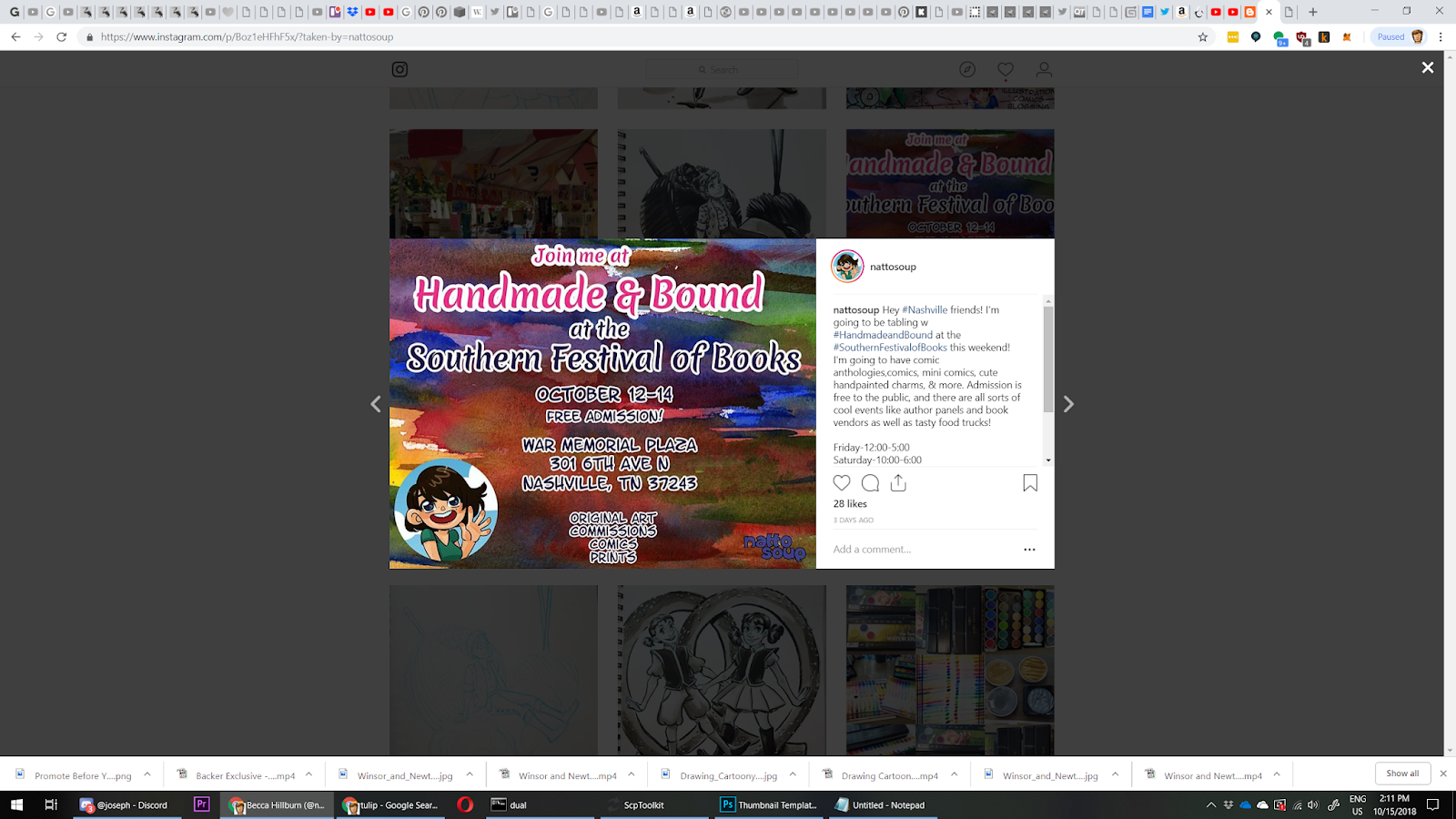Like the post with the heart icon

842,483
